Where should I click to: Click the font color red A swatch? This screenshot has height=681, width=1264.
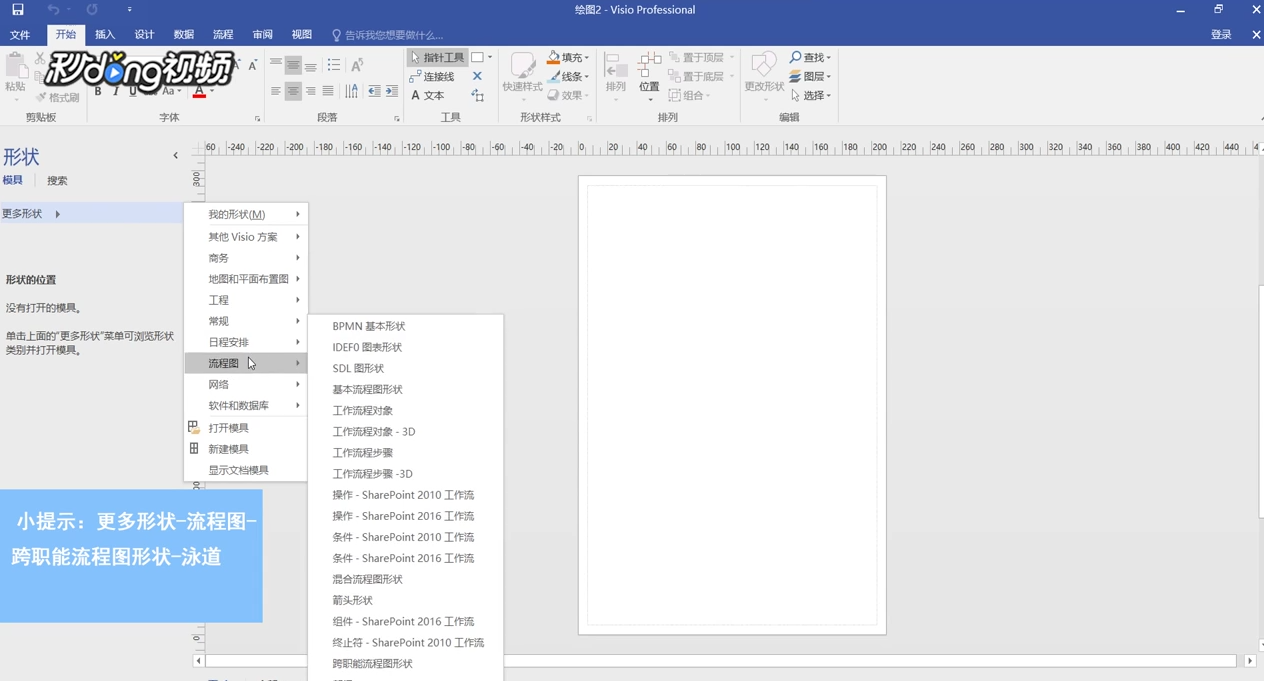(199, 92)
